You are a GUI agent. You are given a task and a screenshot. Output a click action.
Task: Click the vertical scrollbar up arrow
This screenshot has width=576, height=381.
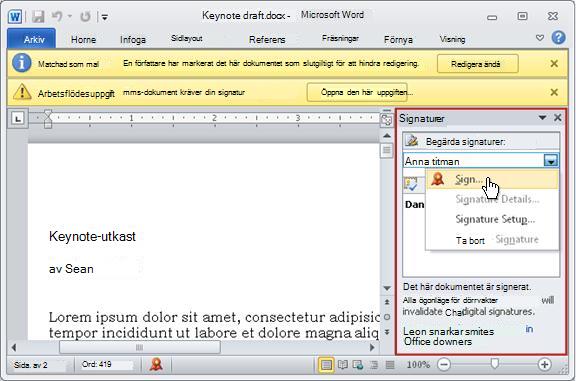click(x=387, y=136)
